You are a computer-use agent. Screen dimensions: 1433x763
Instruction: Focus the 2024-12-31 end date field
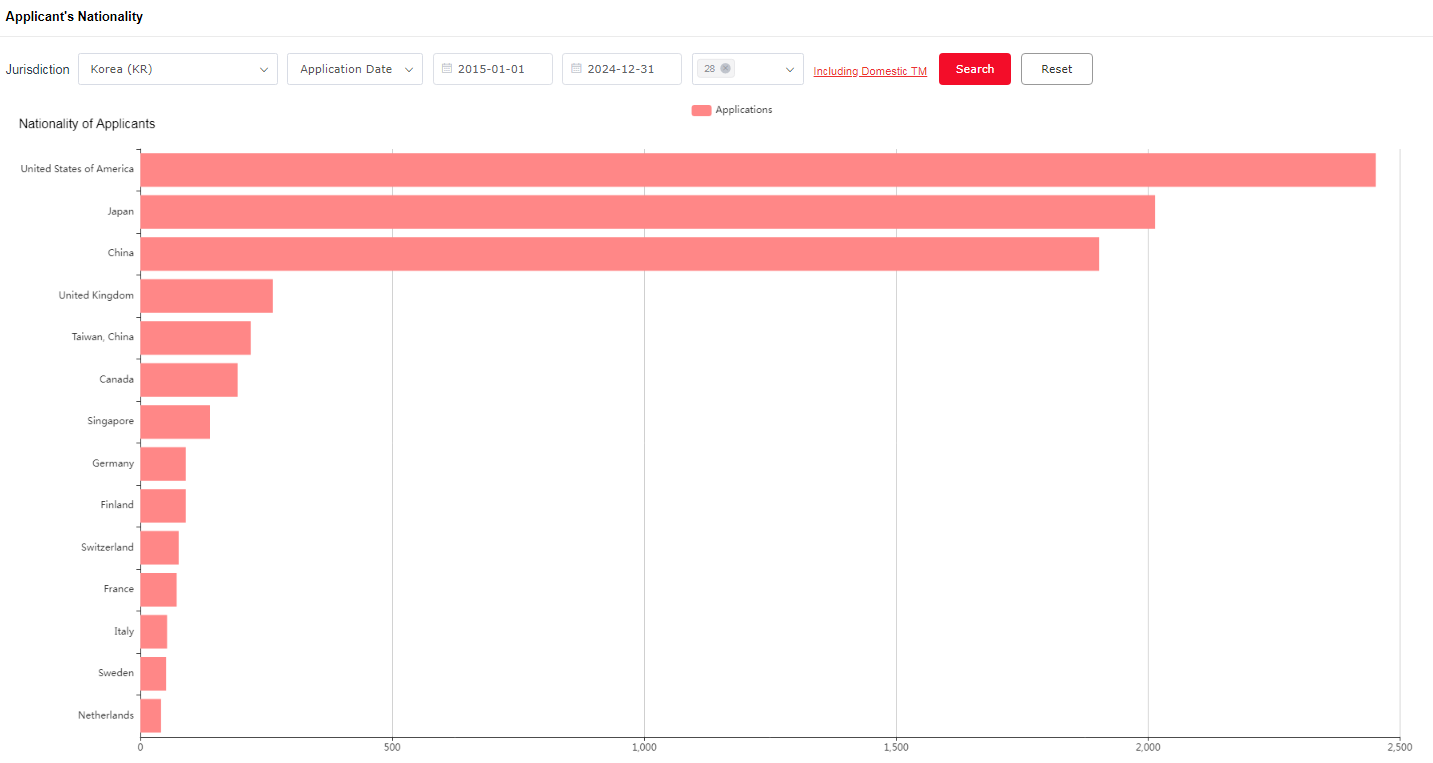point(626,69)
